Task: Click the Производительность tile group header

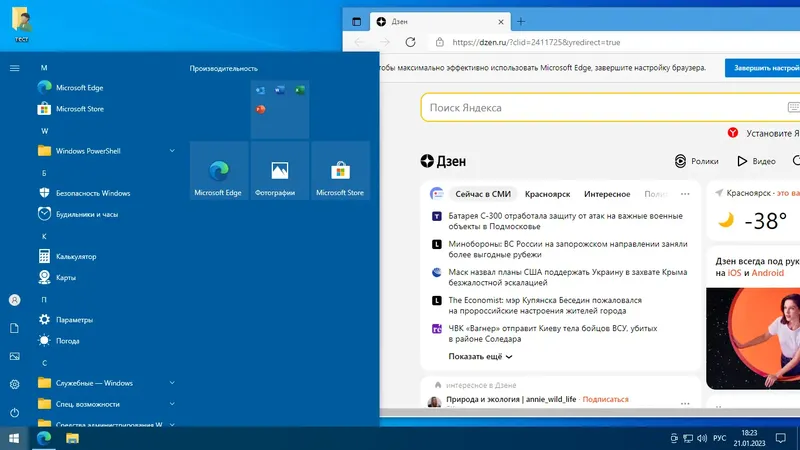Action: (223, 68)
